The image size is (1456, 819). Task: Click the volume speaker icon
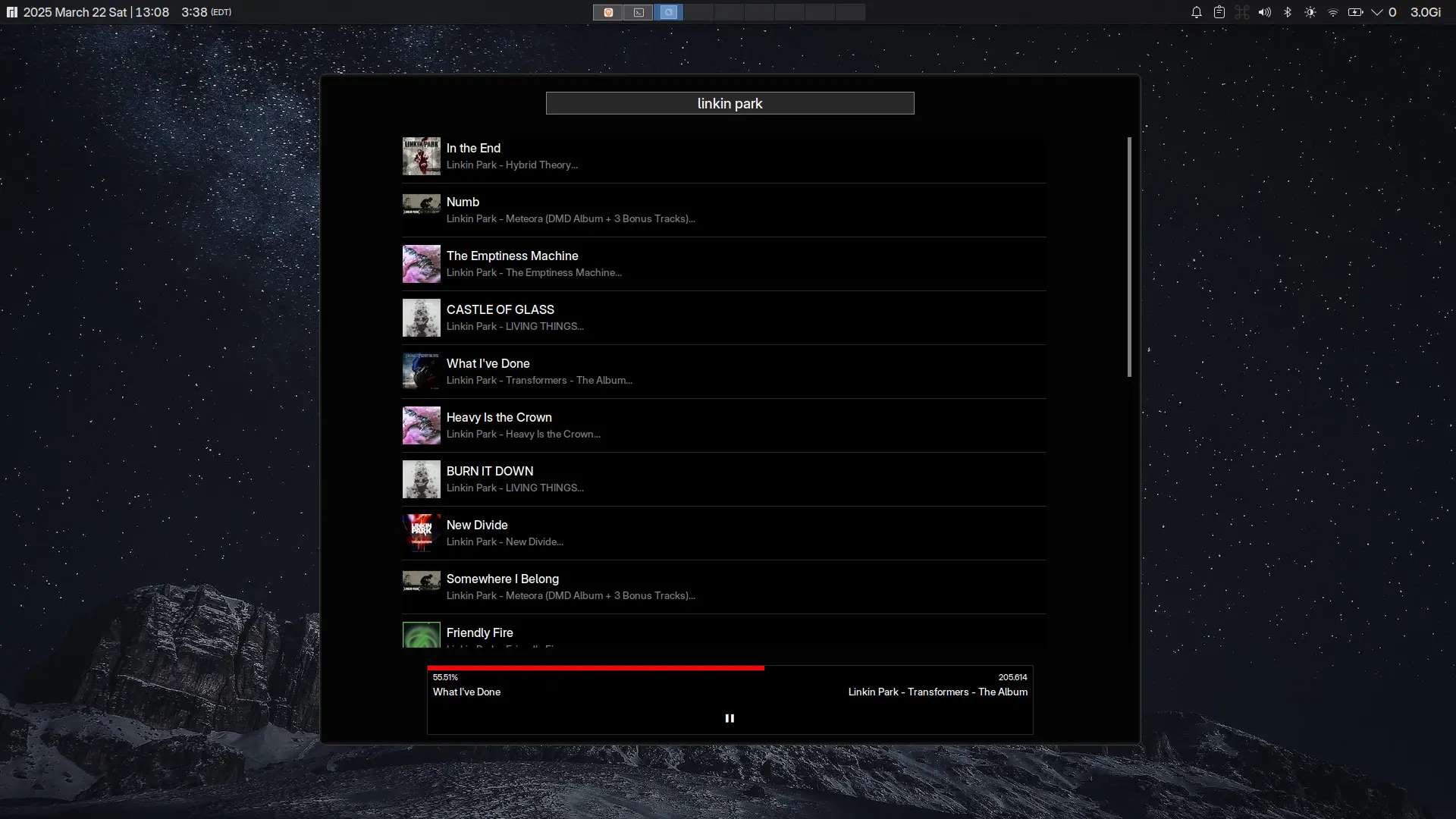[x=1265, y=12]
